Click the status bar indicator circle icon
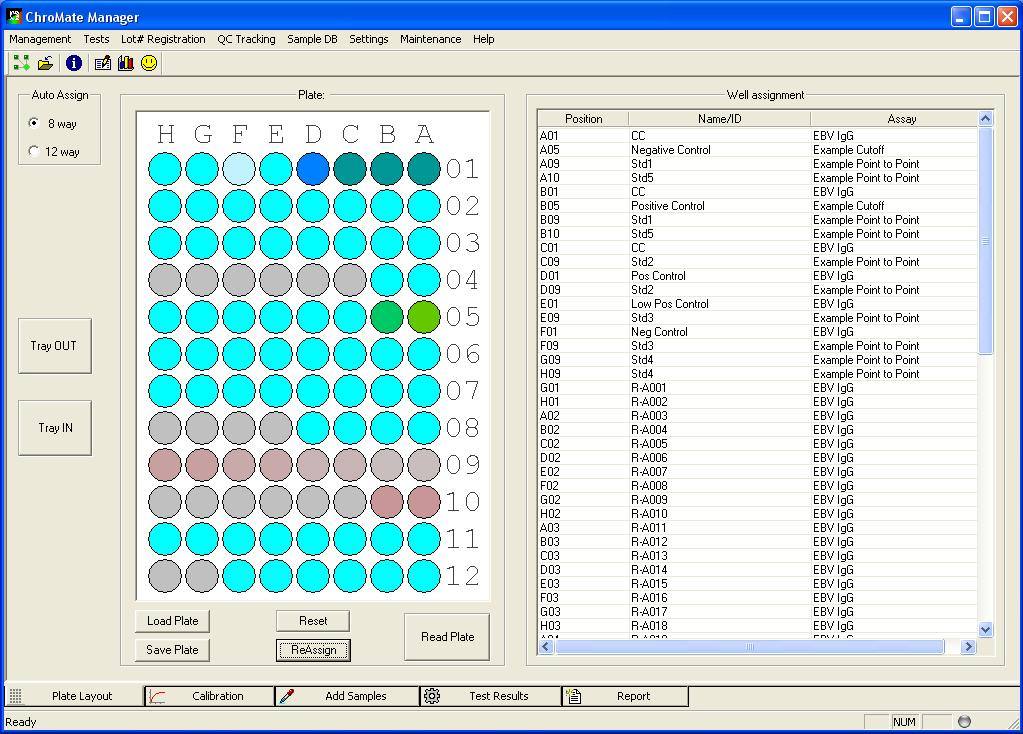Viewport: 1023px width, 734px height. pyautogui.click(x=964, y=722)
